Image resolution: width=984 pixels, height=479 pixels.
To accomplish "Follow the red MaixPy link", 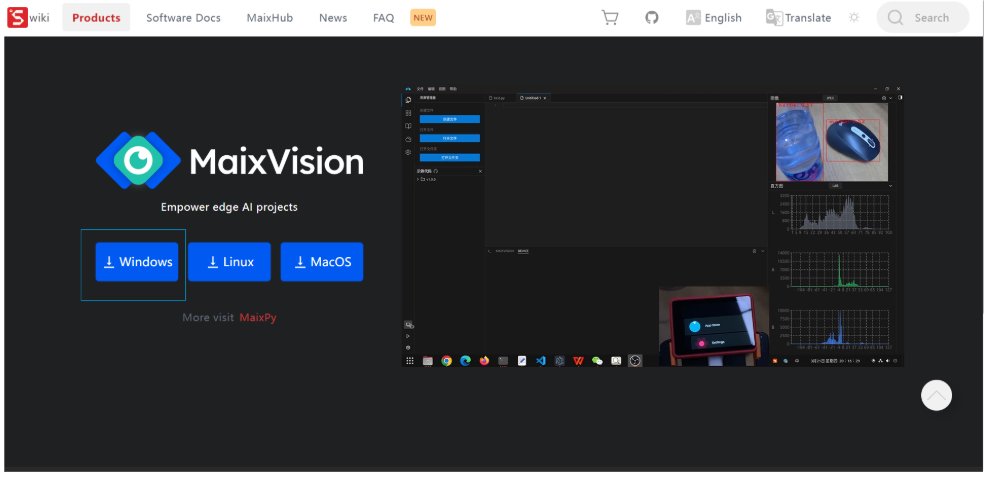I will click(258, 318).
